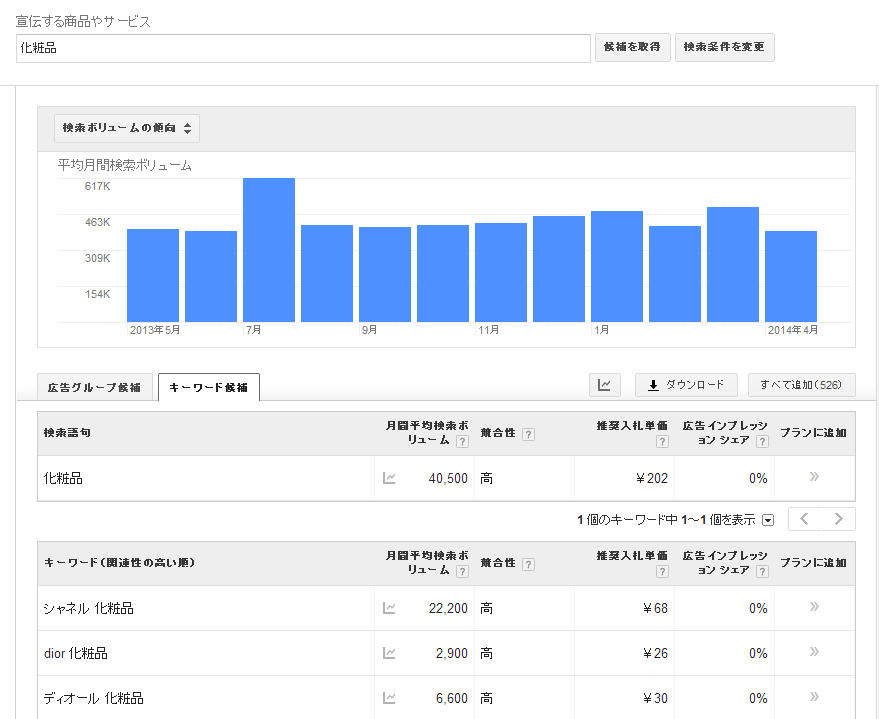Click the ディオール 化粧品 keyword text
This screenshot has height=719, width=879.
[x=94, y=698]
